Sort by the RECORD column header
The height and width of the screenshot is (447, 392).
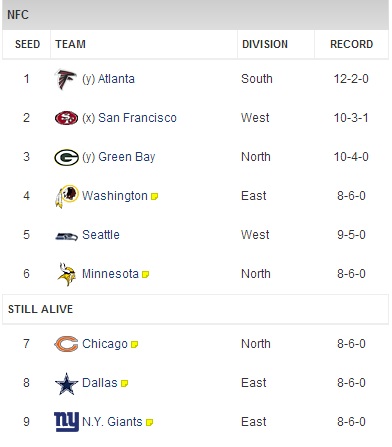351,44
